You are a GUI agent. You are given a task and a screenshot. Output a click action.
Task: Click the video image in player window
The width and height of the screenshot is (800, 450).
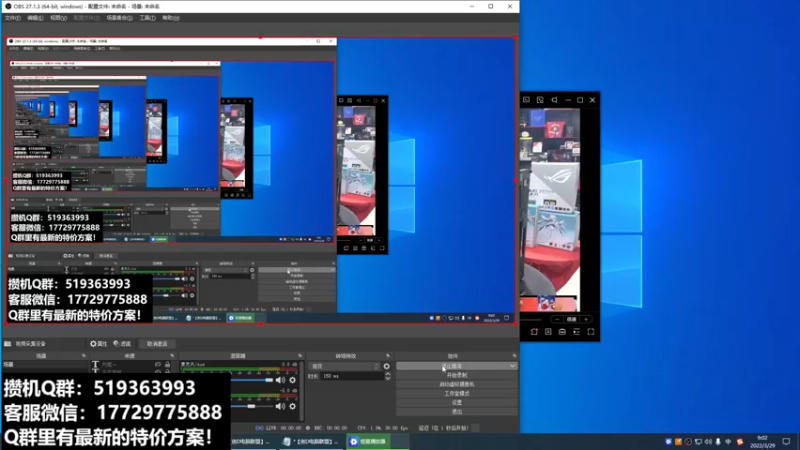[550, 209]
